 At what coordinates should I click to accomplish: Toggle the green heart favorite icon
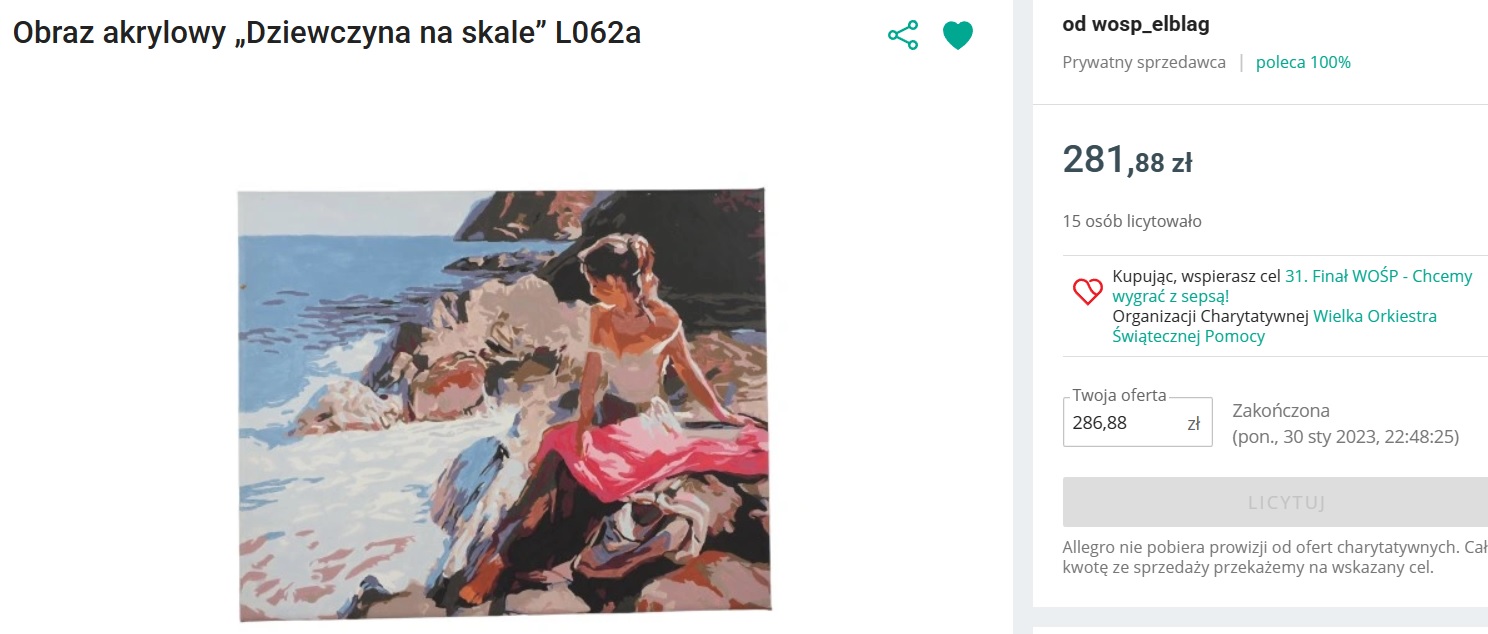click(958, 36)
